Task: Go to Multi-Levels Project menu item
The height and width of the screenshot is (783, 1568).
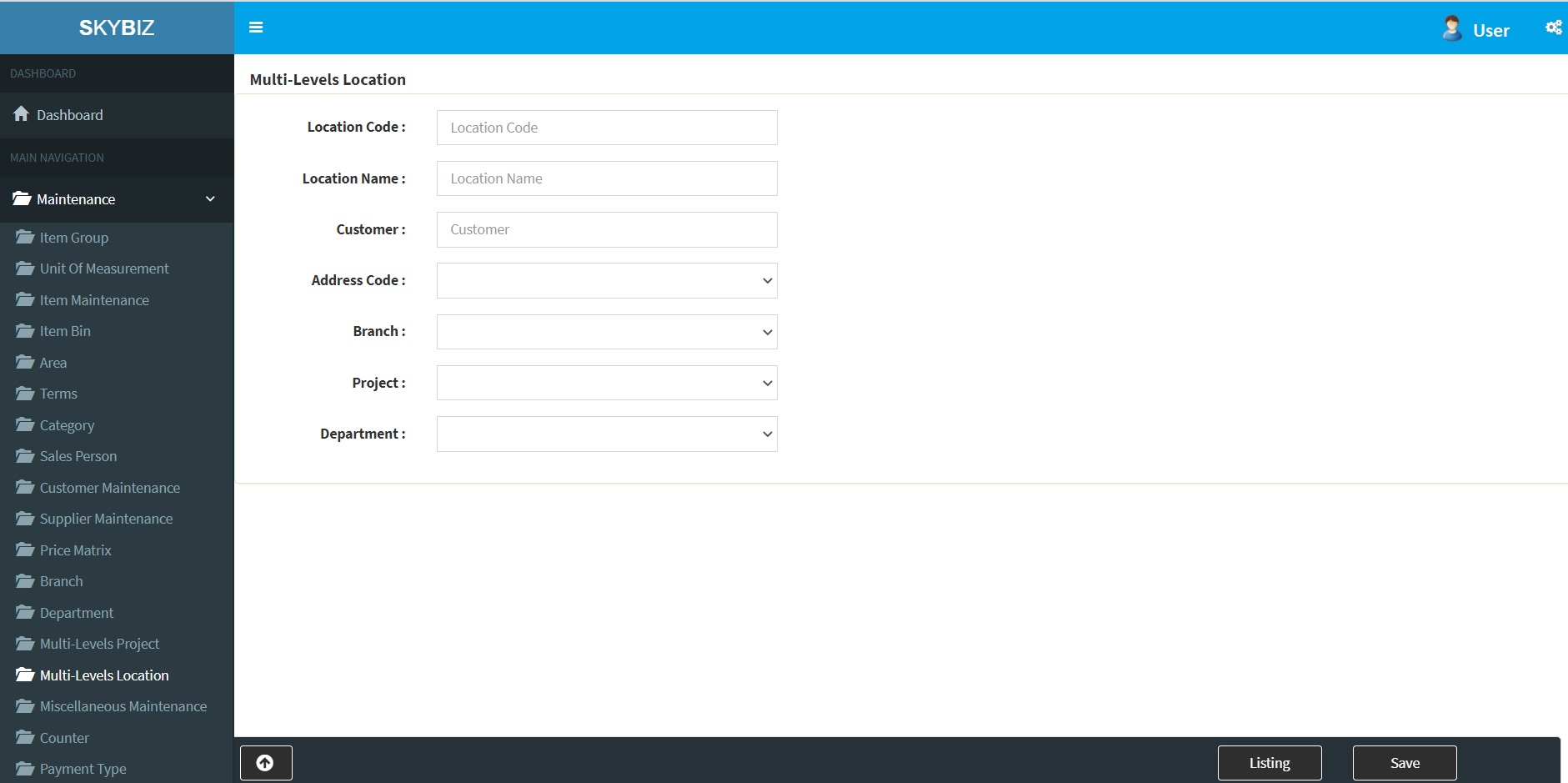Action: (99, 644)
